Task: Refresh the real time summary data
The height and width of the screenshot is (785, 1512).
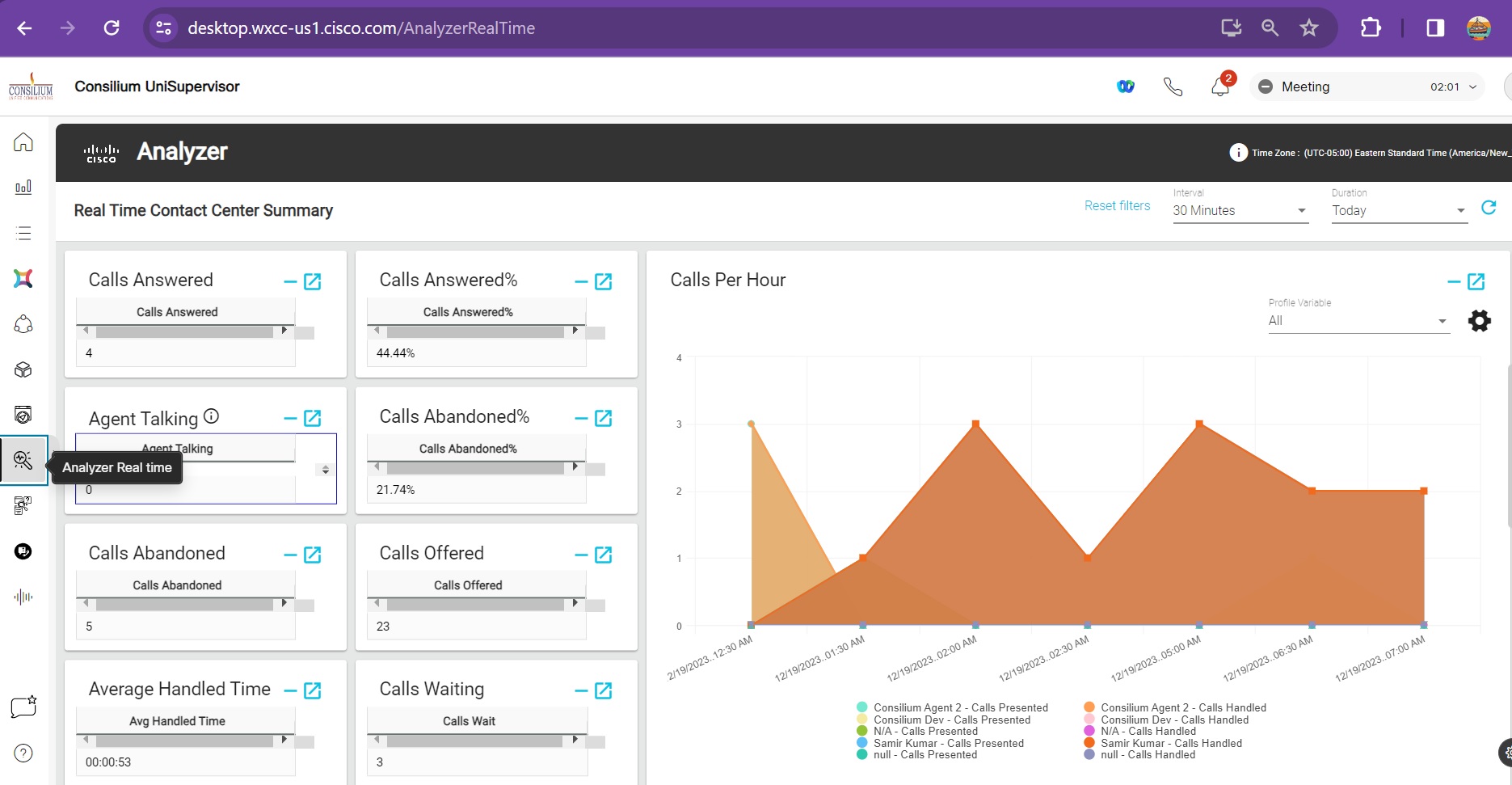Action: [x=1489, y=208]
